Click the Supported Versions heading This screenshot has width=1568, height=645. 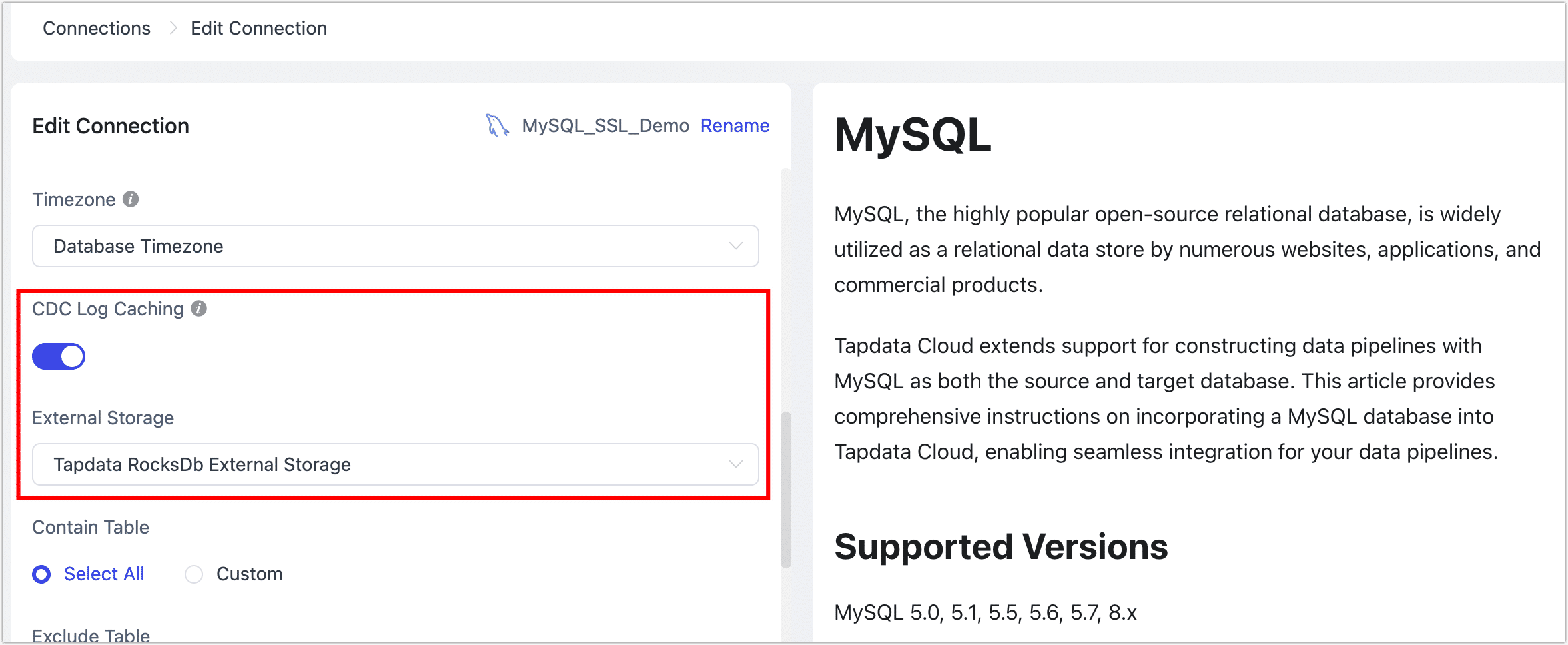pyautogui.click(x=1000, y=547)
